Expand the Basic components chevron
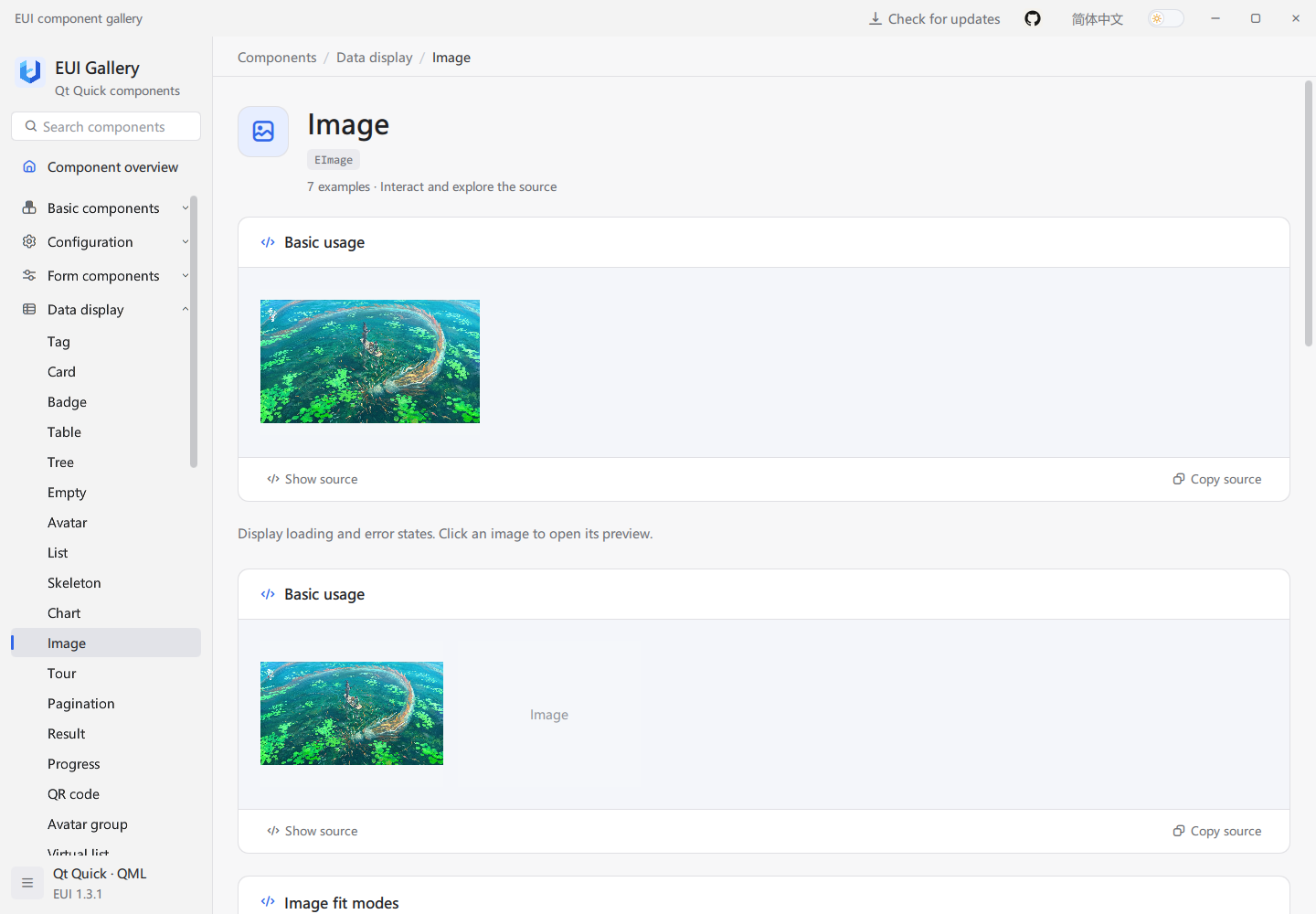 [x=186, y=207]
